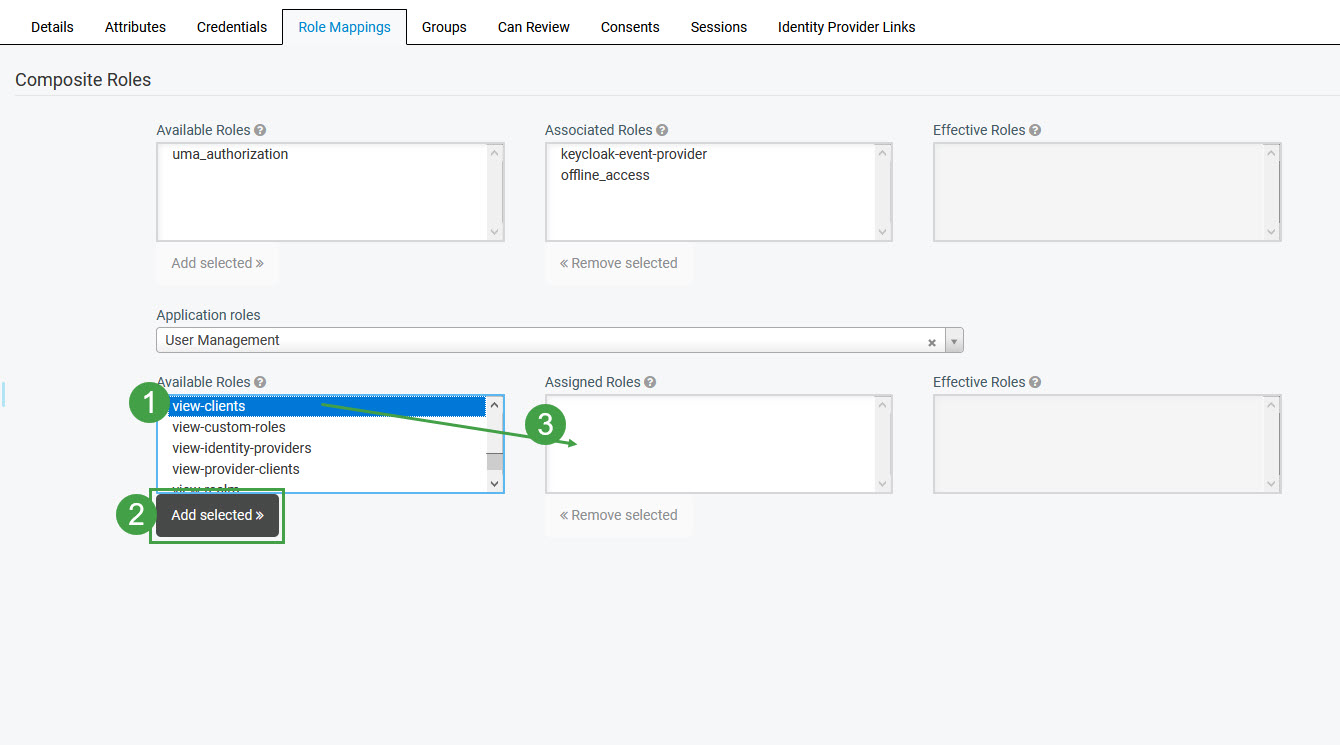Click Remove selected under Associated Roles
Screen dimensions: 1340x745
point(618,263)
